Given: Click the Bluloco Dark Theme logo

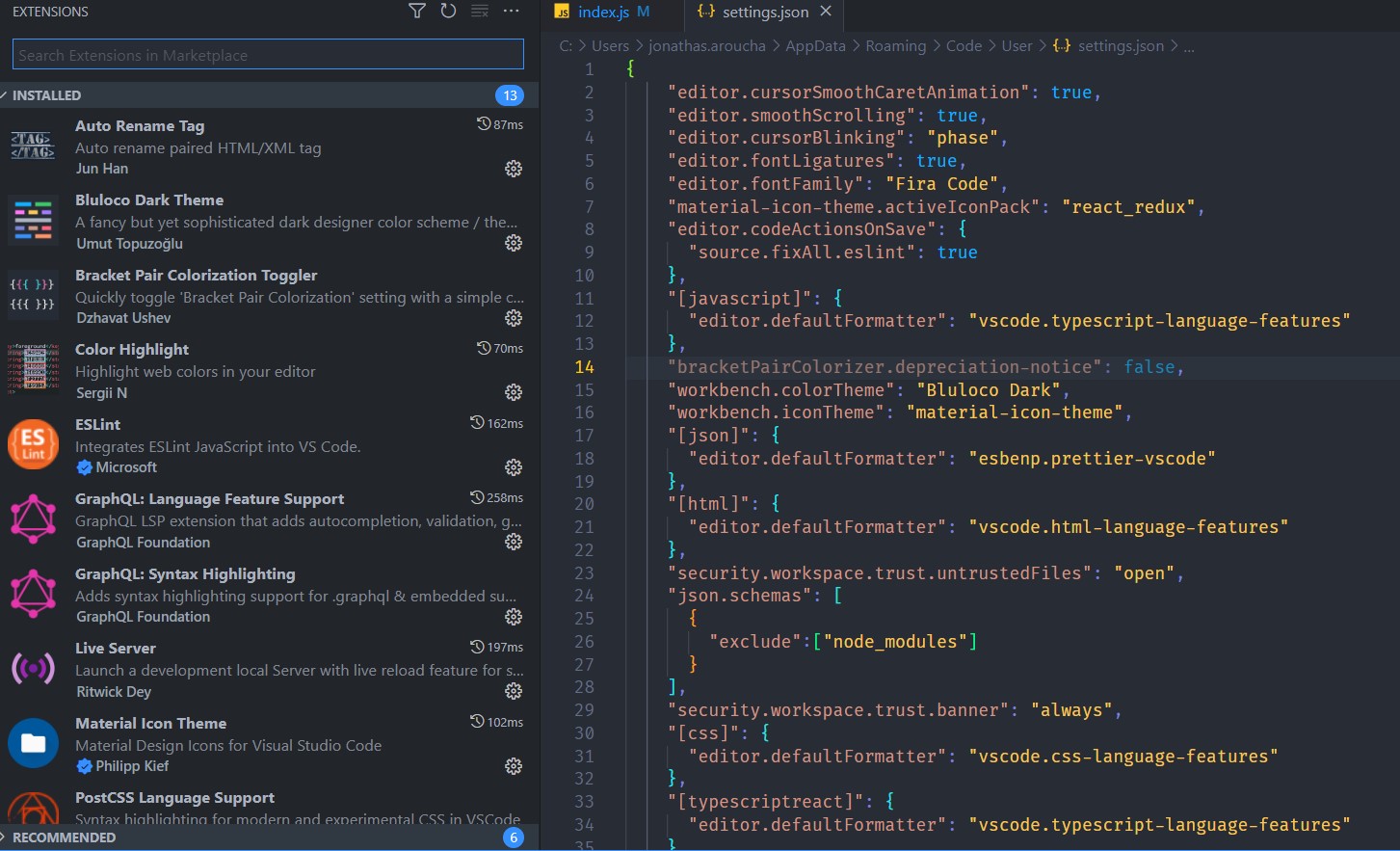Looking at the screenshot, I should (34, 221).
